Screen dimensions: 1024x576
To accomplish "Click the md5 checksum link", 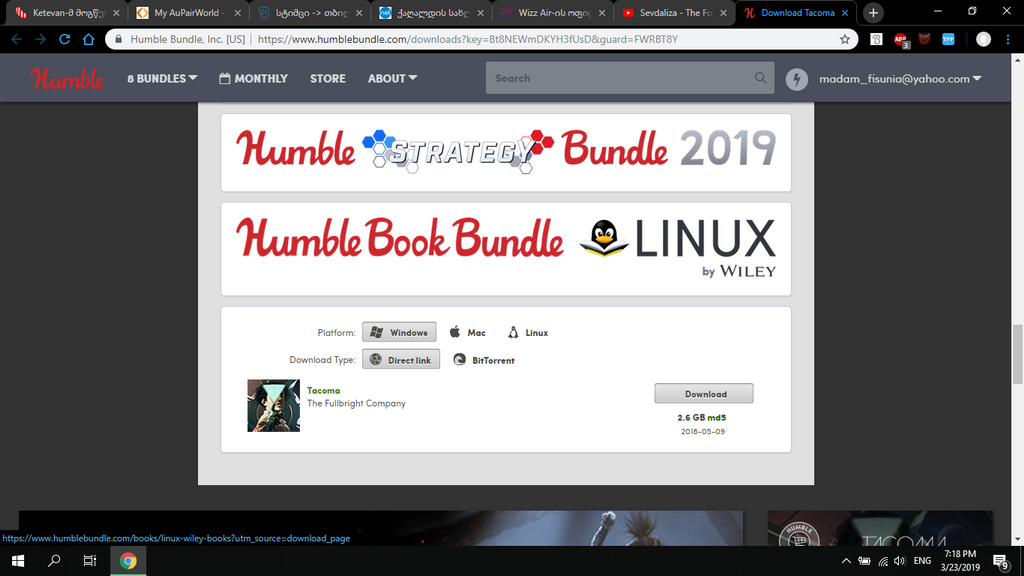I will (x=717, y=417).
